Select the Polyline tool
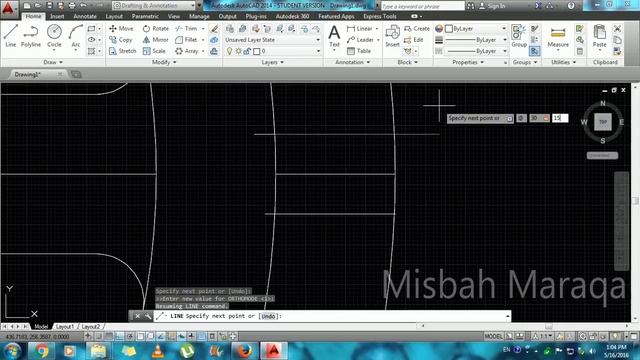Viewport: 640px width, 360px height. pos(31,36)
